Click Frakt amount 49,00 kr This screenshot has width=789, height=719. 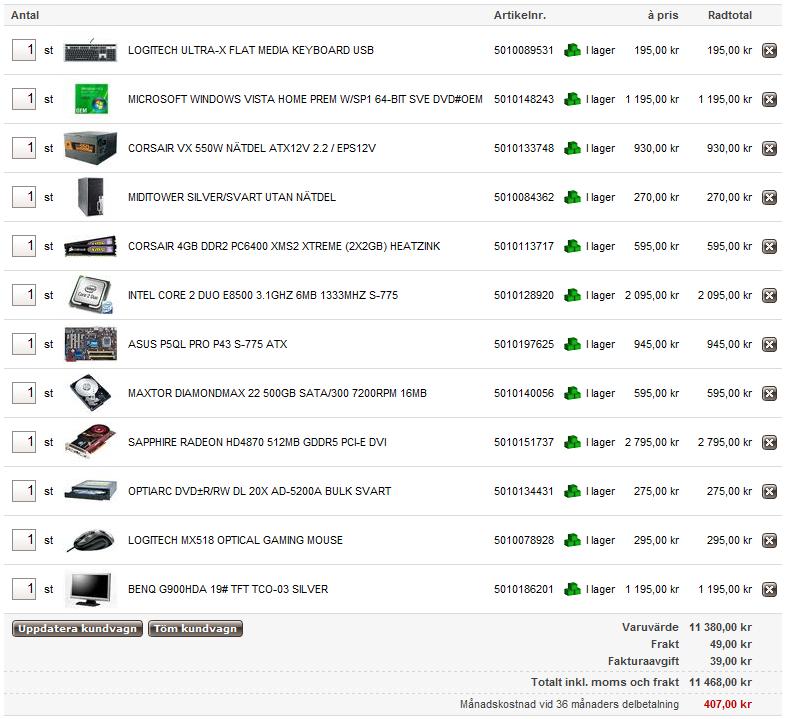click(731, 645)
